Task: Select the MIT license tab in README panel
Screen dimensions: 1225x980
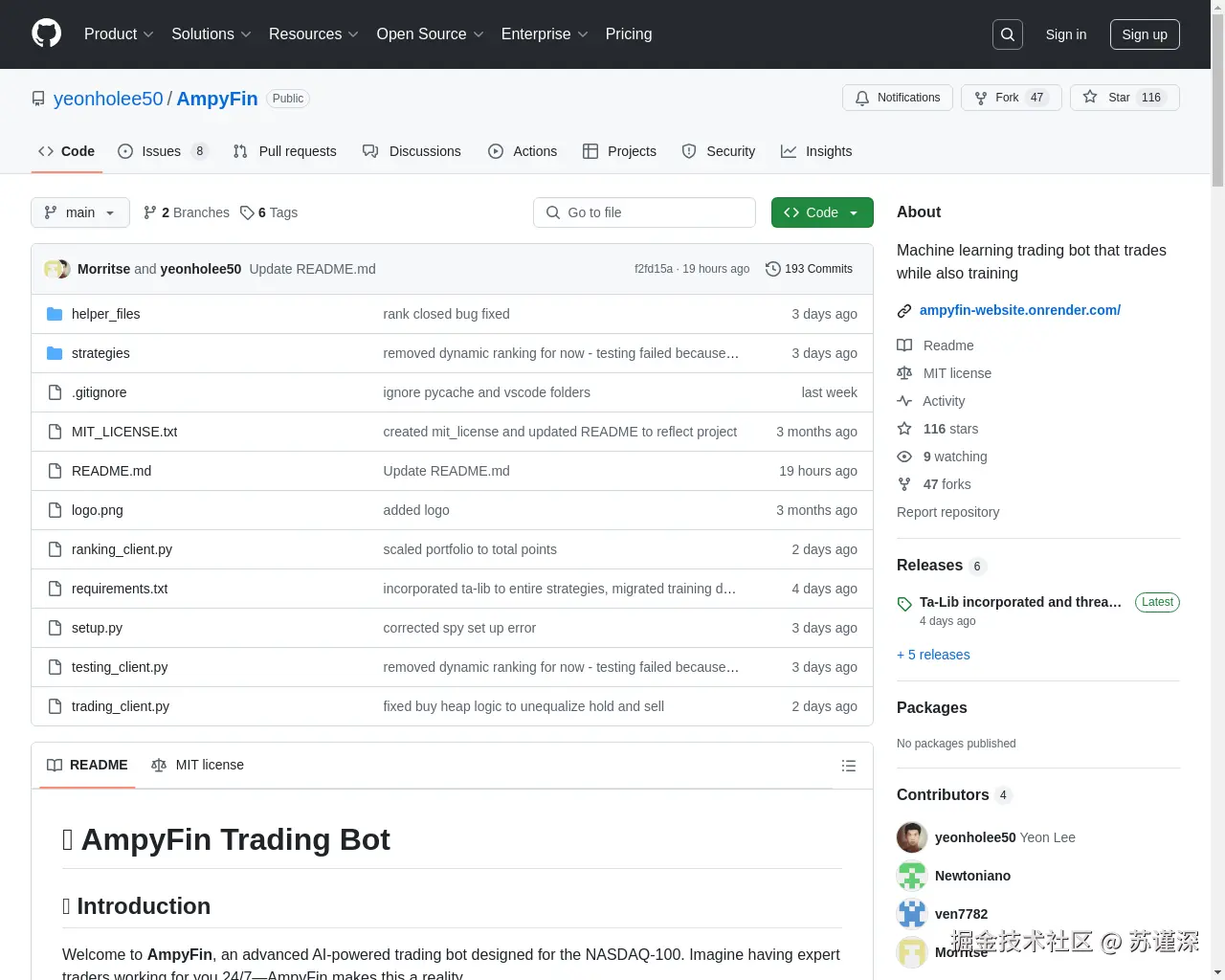Action: [198, 765]
